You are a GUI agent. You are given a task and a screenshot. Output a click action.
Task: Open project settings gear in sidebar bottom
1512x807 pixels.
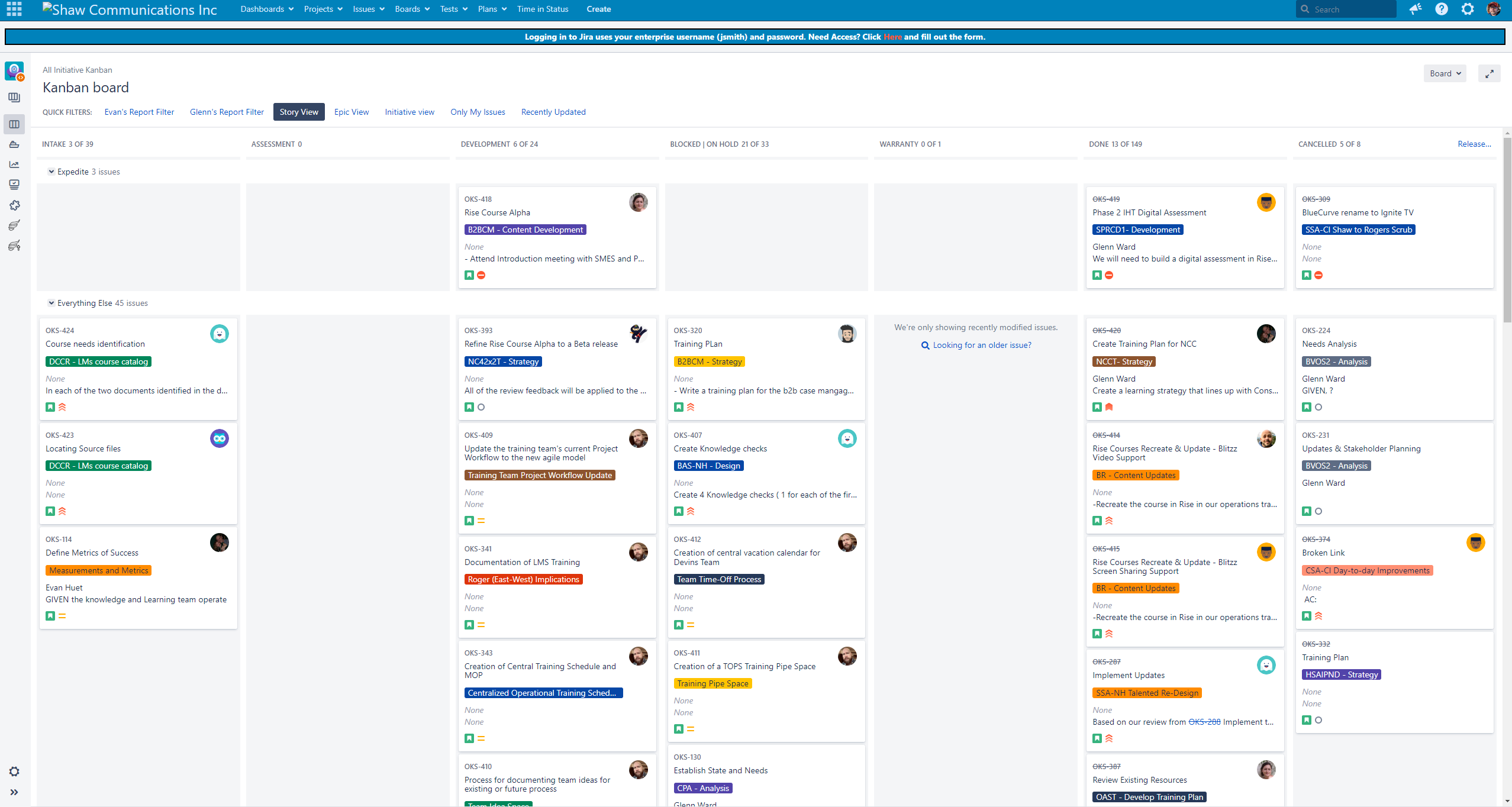click(x=14, y=772)
